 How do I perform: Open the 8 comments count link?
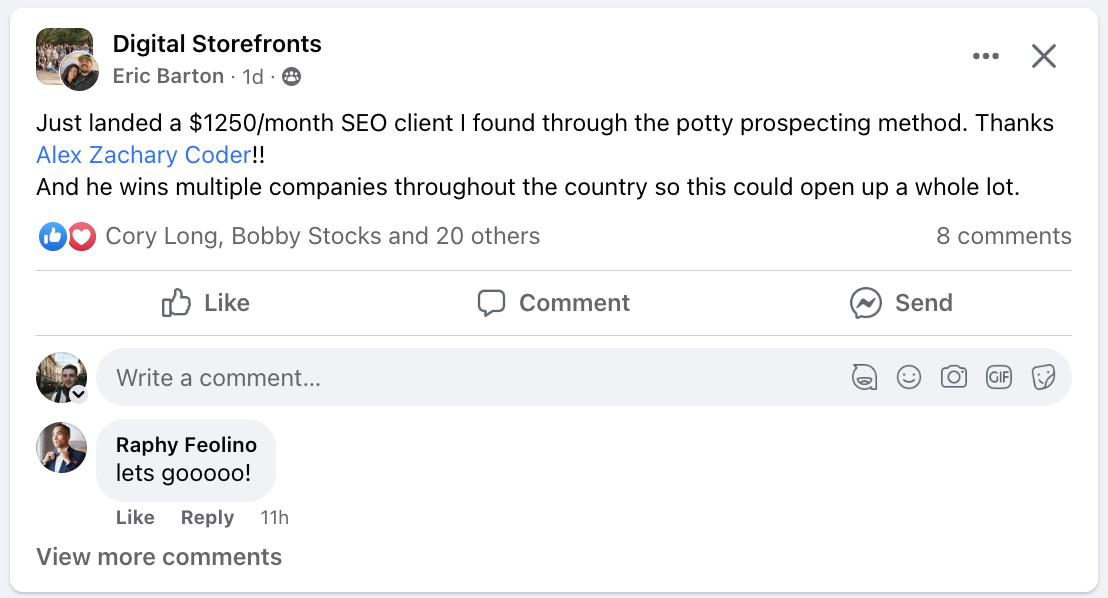click(1003, 236)
